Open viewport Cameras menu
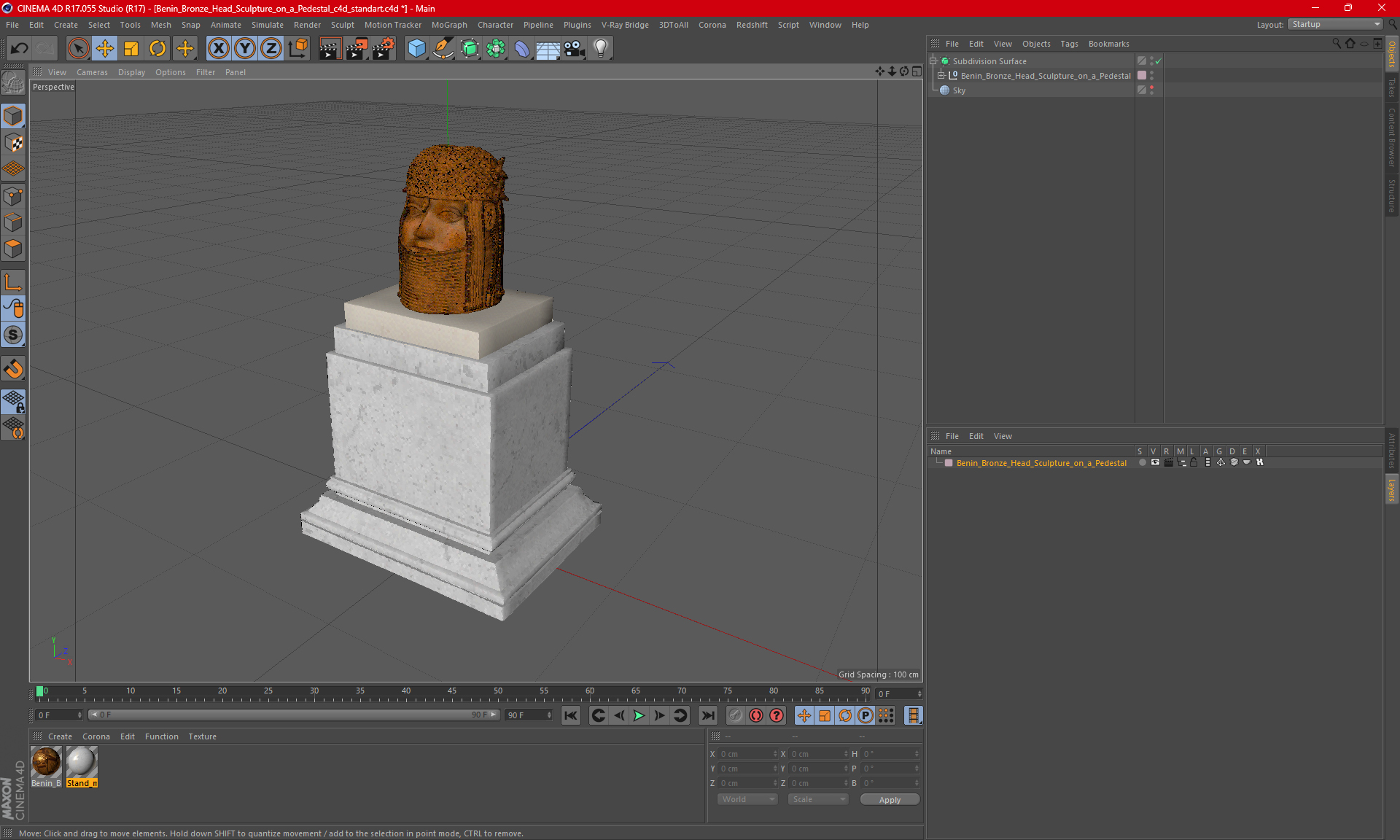The width and height of the screenshot is (1400, 840). click(x=92, y=72)
